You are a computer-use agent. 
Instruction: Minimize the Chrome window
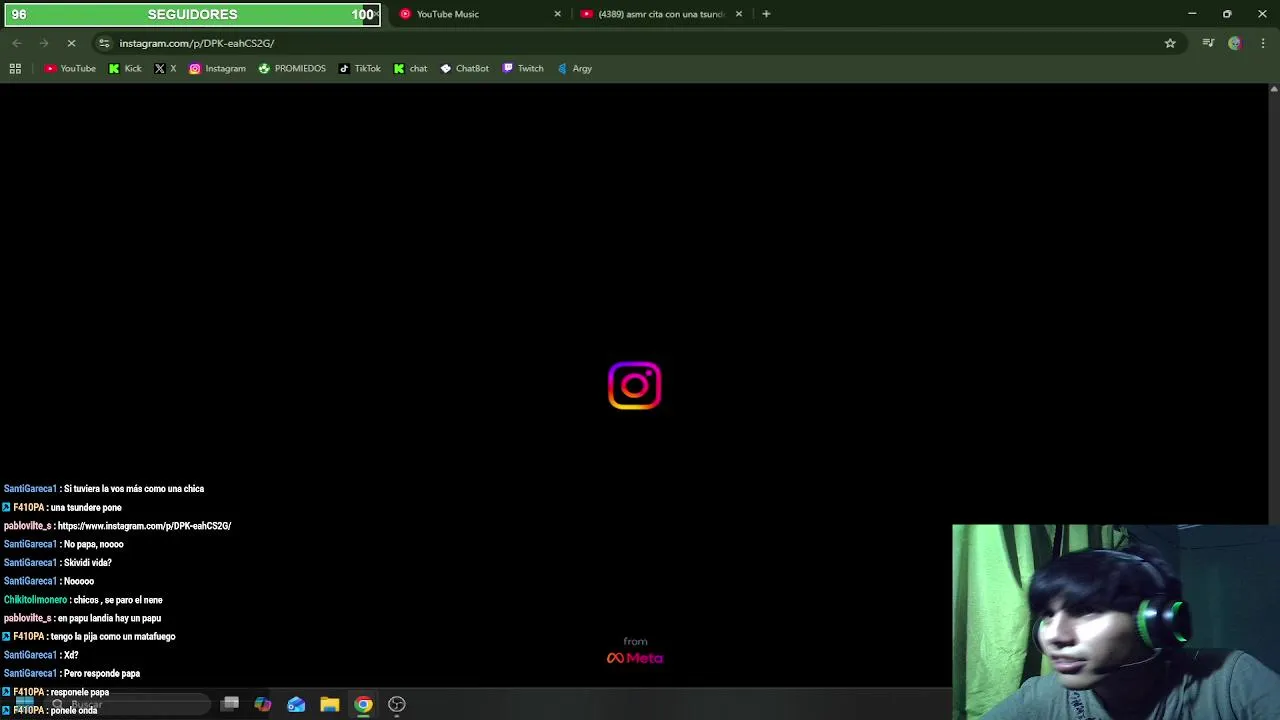[1192, 14]
